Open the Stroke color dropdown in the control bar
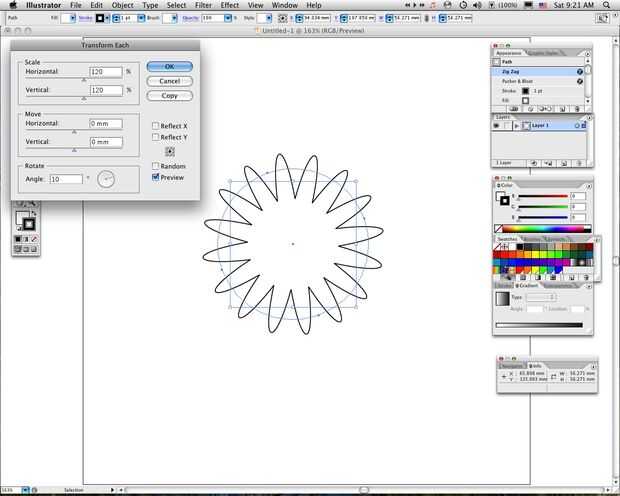Image resolution: width=620 pixels, height=496 pixels. click(x=107, y=18)
